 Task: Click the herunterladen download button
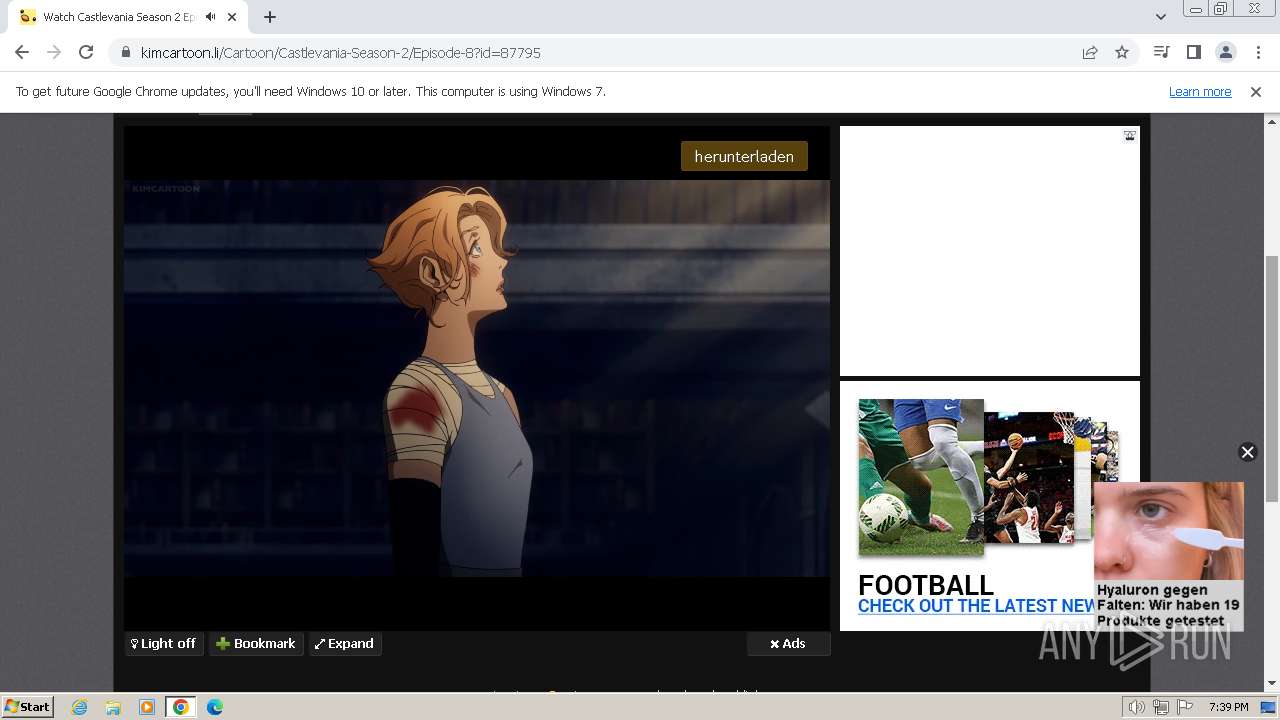[x=744, y=156]
